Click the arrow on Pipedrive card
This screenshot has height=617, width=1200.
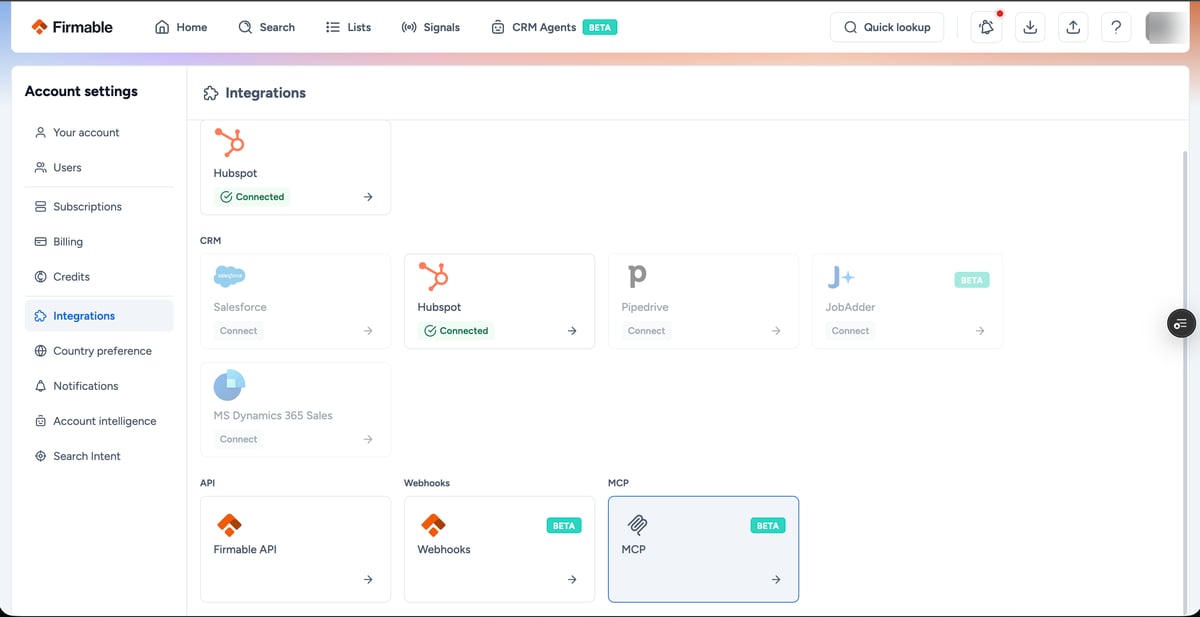coord(776,331)
